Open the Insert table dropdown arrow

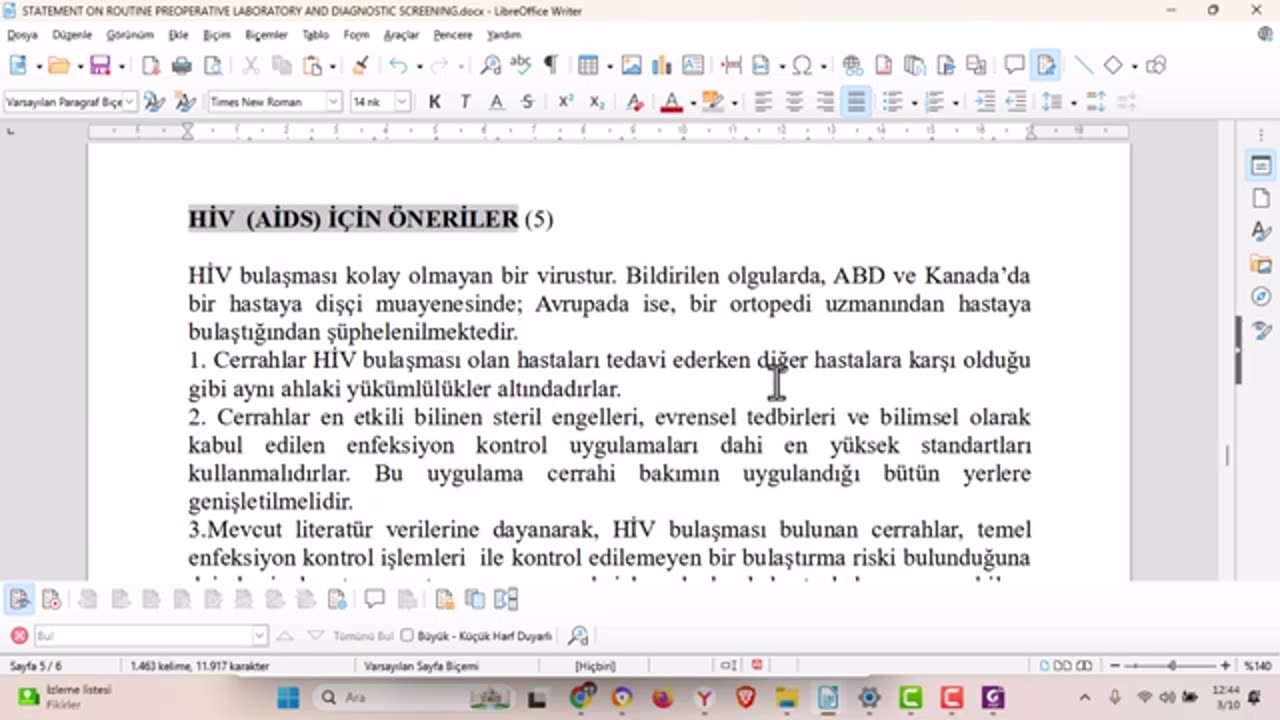tap(609, 66)
